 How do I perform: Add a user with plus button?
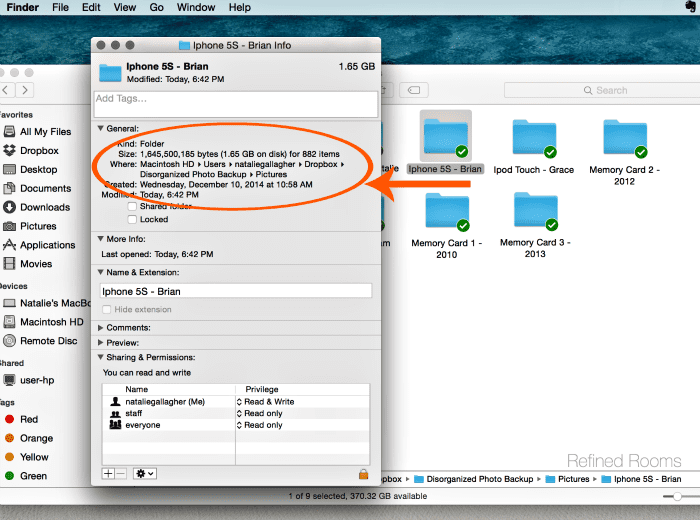point(108,474)
